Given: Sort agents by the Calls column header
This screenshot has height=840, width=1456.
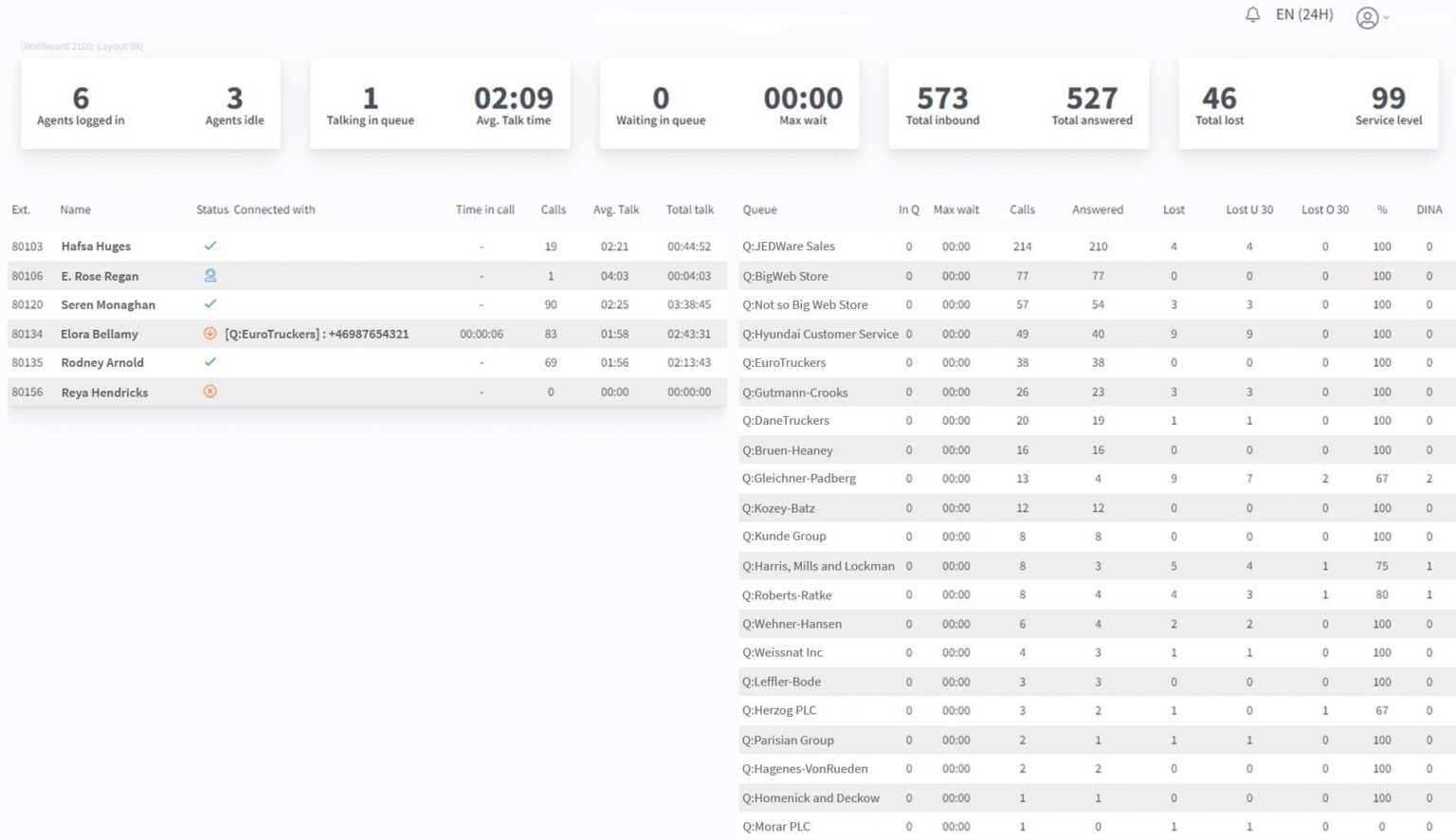Looking at the screenshot, I should pos(553,210).
